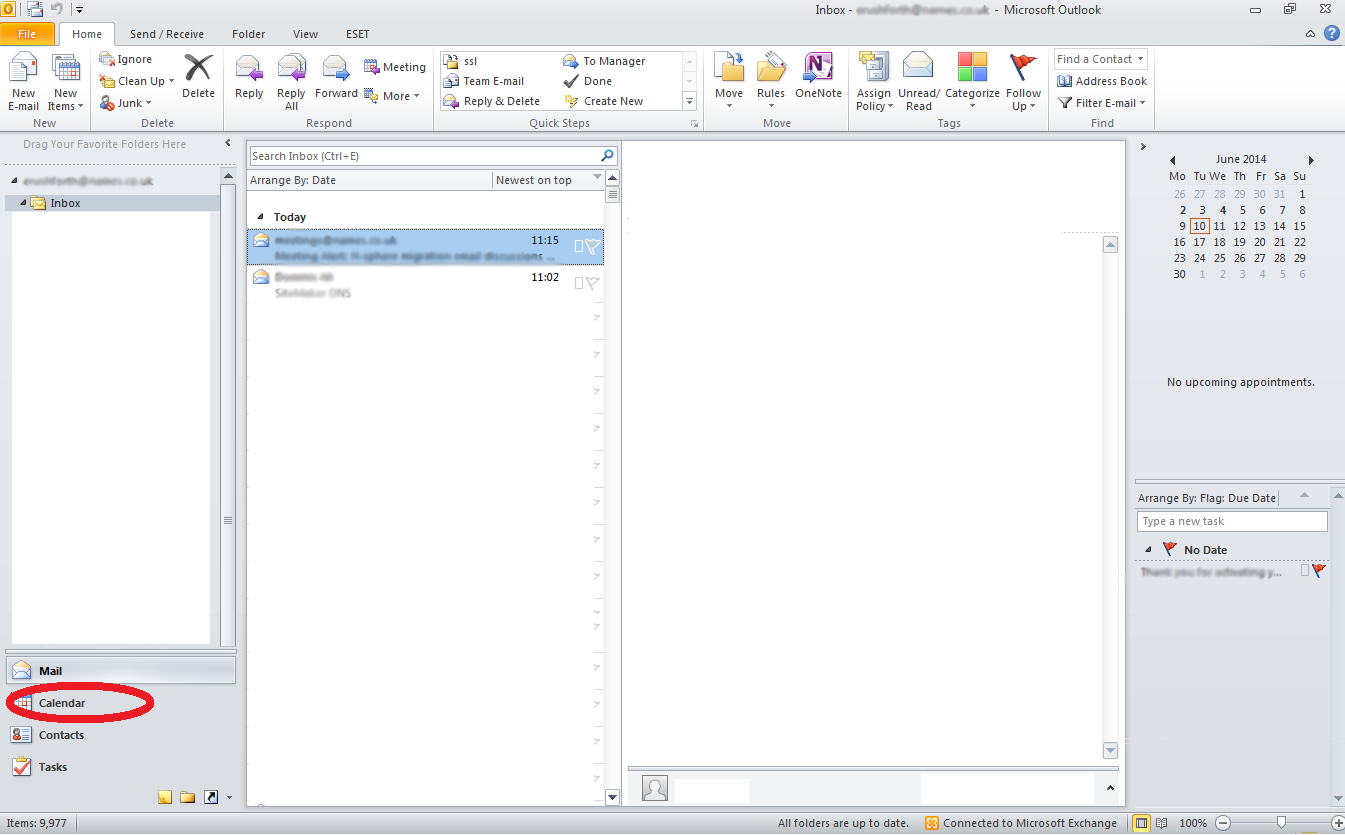Open the Assign Policy menu
Viewport: 1345px width, 835px height.
click(x=873, y=82)
